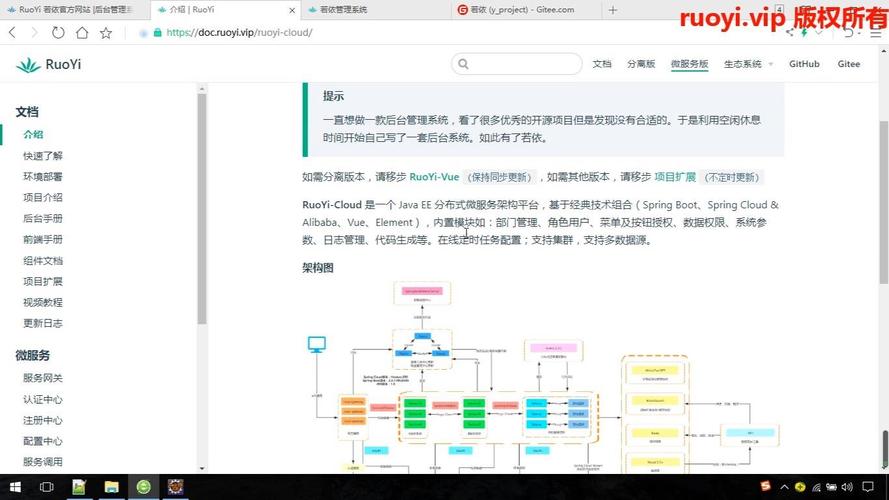
Task: Select 介绍 in sidebar
Action: pyautogui.click(x=33, y=134)
